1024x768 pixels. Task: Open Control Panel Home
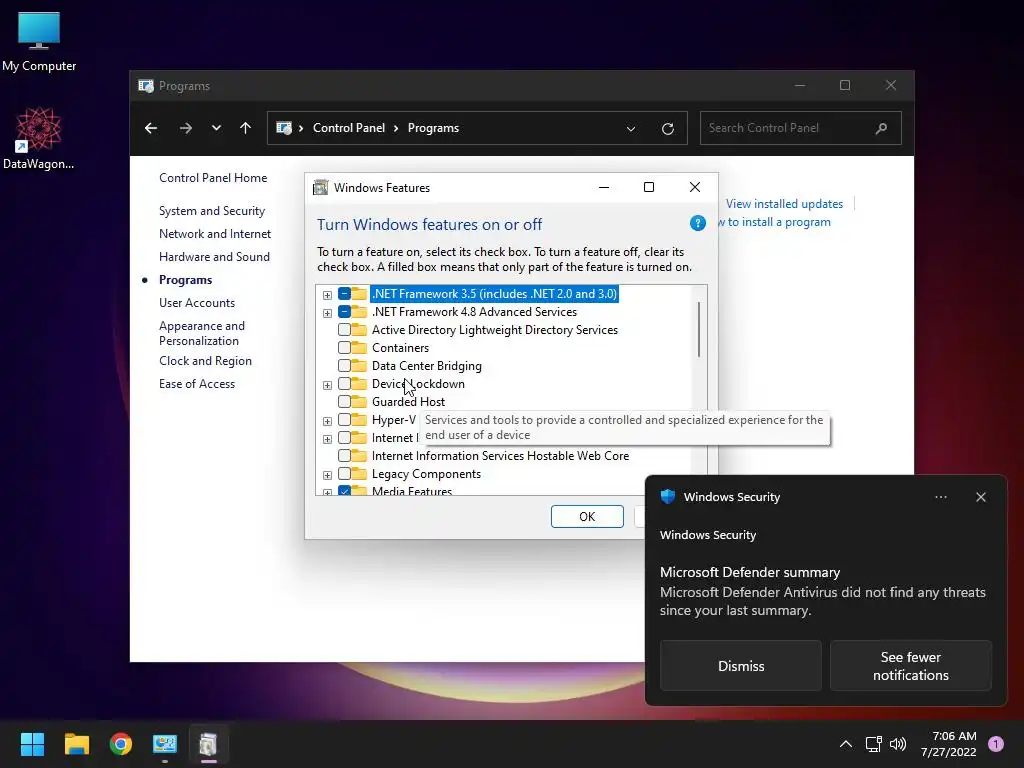tap(213, 178)
